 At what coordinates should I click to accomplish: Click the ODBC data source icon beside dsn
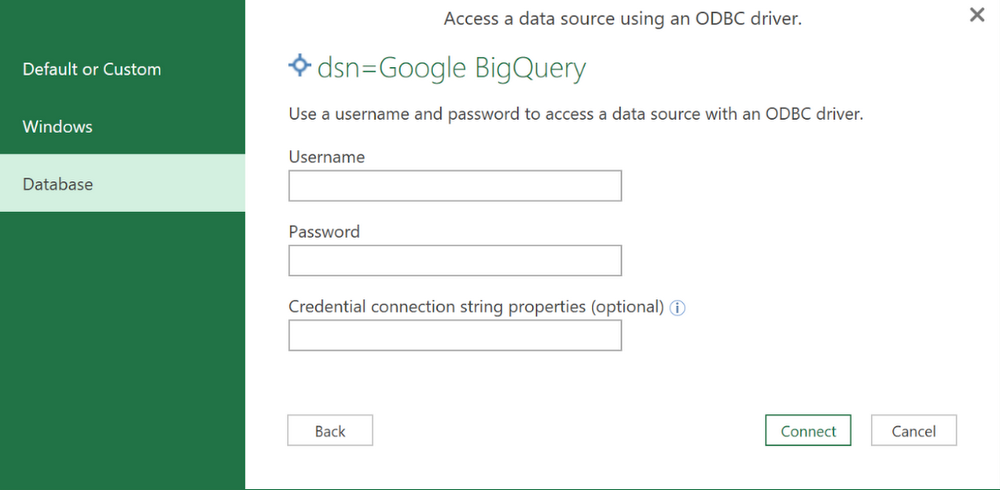click(299, 66)
